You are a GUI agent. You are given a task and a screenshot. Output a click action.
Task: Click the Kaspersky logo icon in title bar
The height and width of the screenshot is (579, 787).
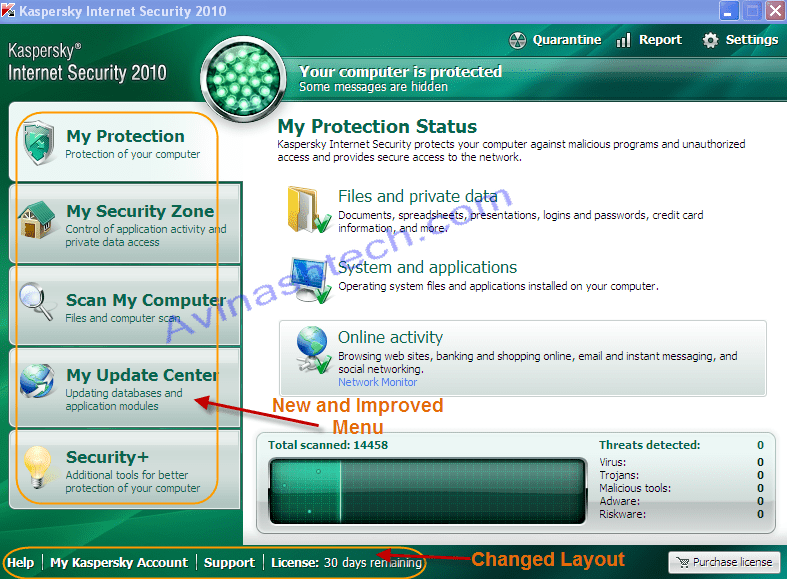pos(8,10)
